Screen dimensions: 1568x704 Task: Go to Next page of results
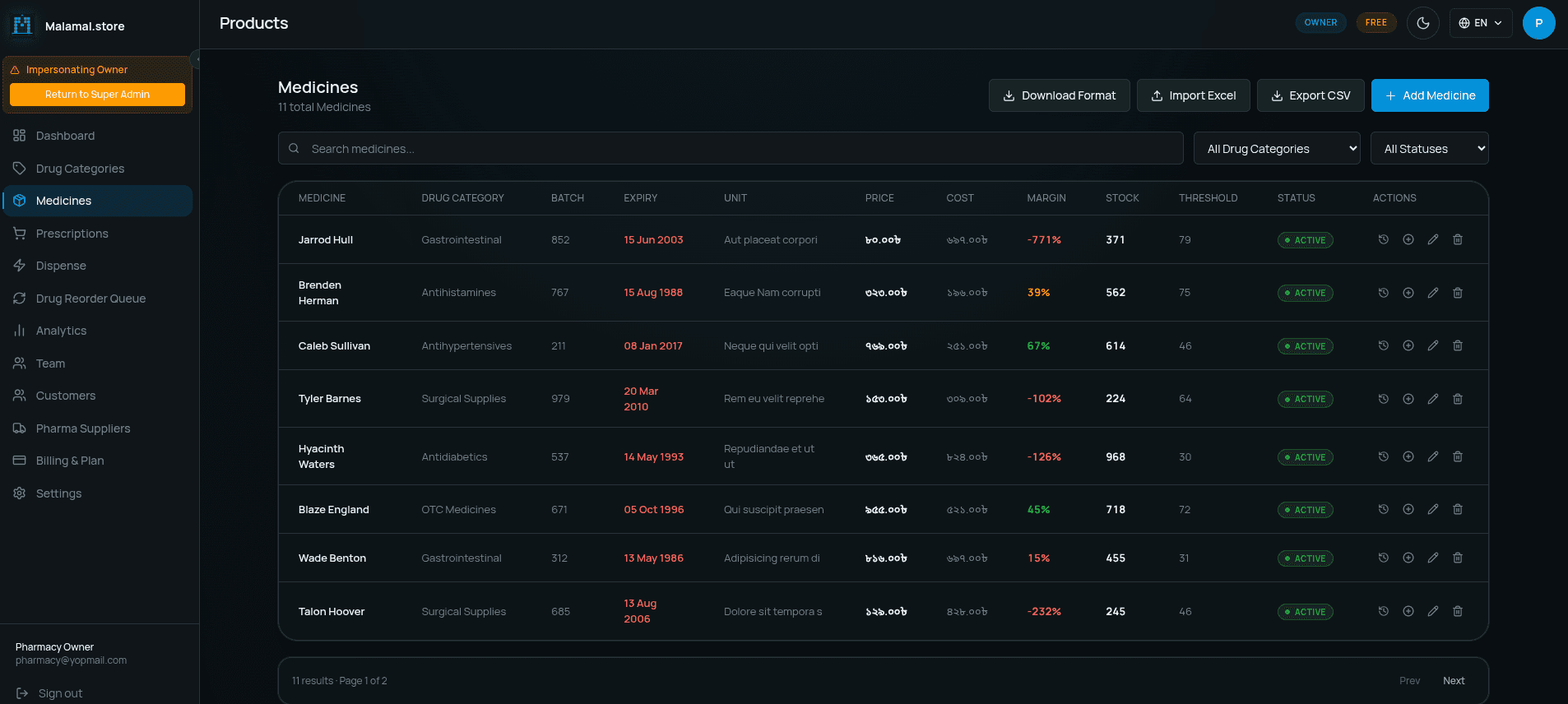point(1454,681)
